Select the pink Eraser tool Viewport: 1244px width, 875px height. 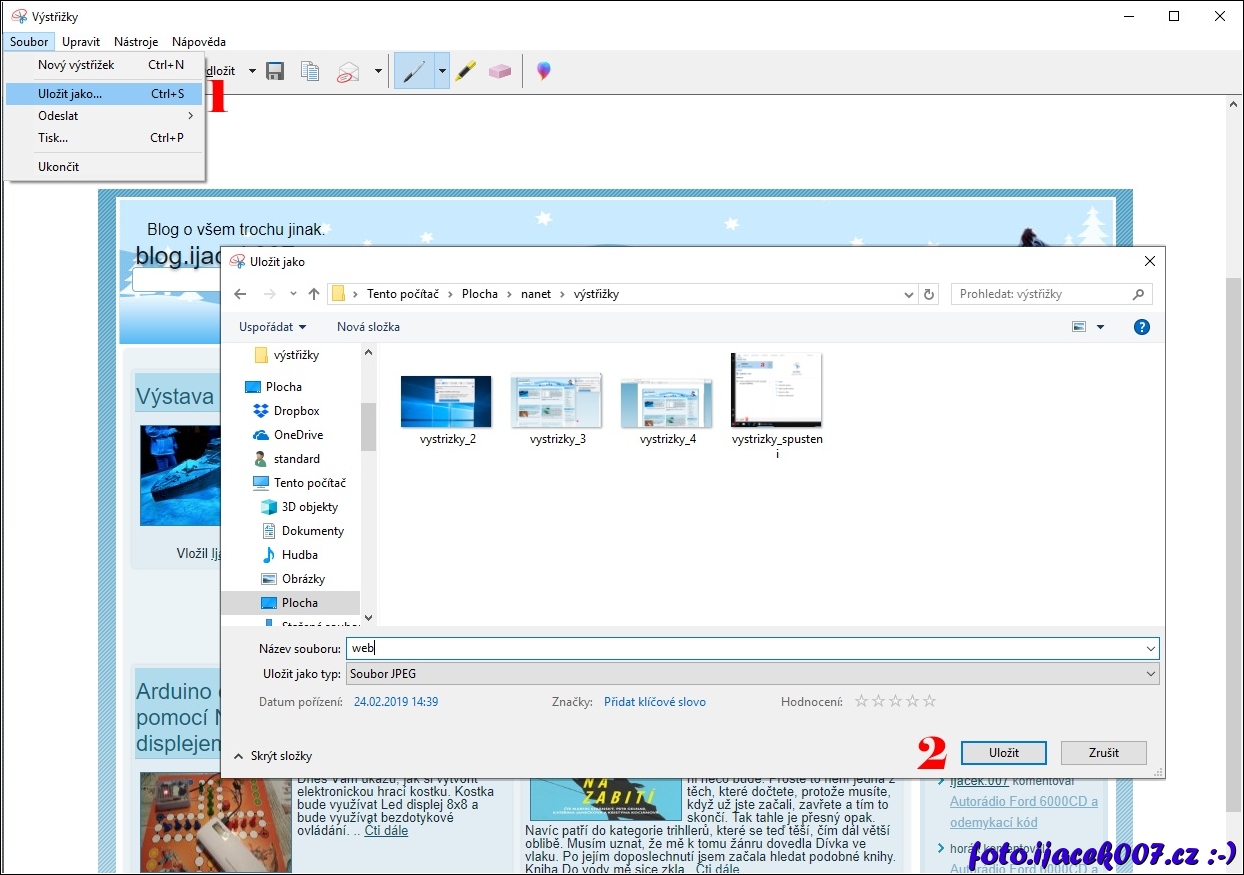[499, 71]
